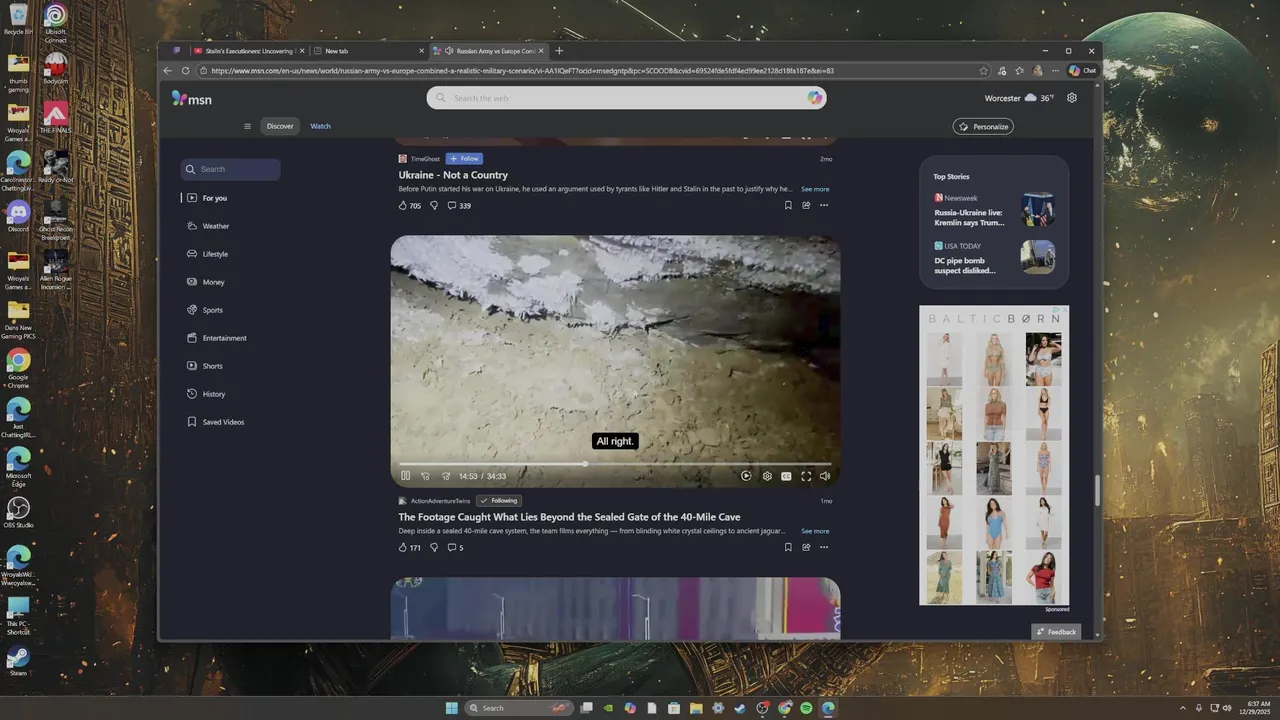Rewind the cave video 10 seconds
The image size is (1280, 720).
pos(425,476)
